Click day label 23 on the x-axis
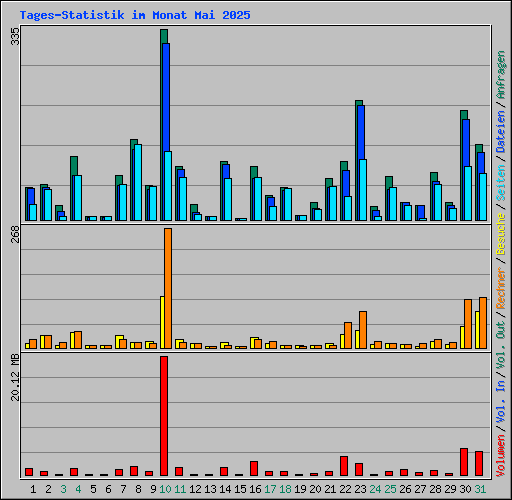 point(360,489)
